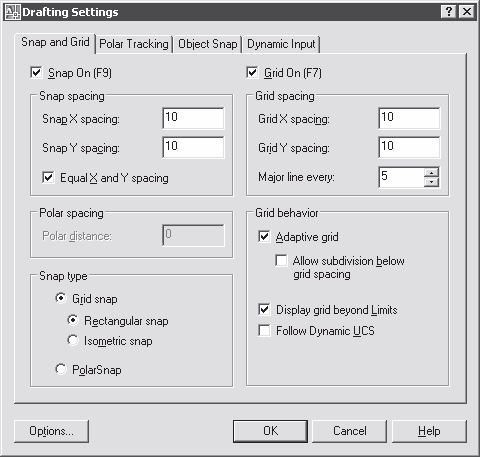Close the Drafting Settings dialog

point(467,12)
